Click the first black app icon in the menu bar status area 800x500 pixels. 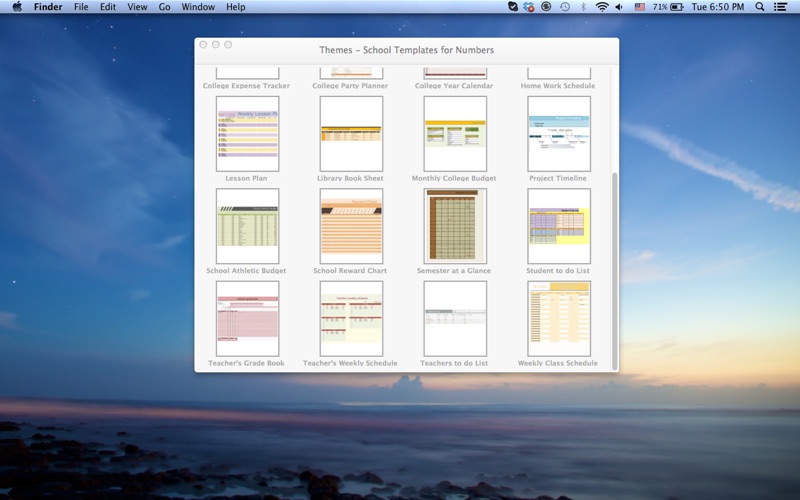(x=513, y=7)
